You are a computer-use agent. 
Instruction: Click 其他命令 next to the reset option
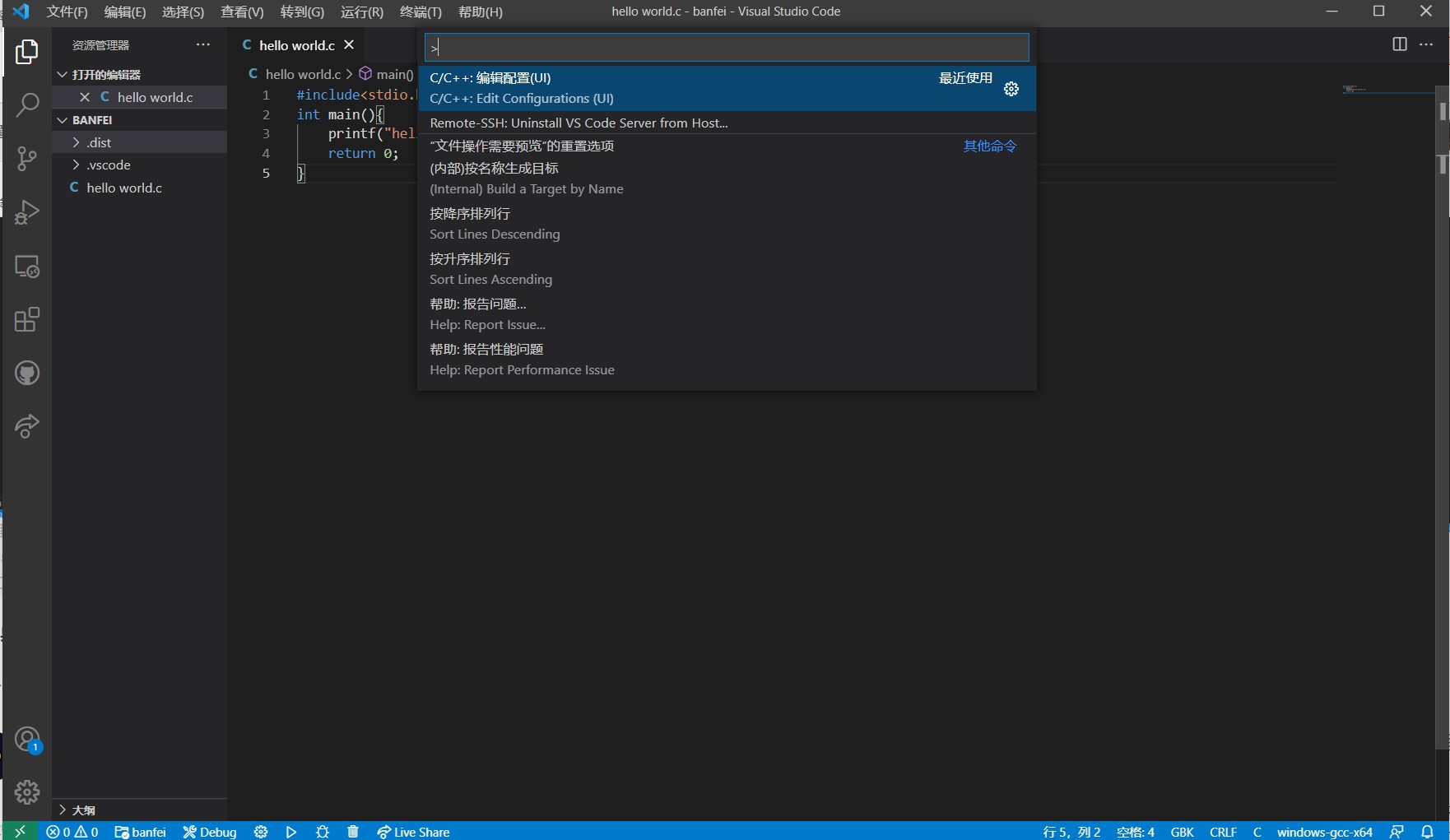pyautogui.click(x=990, y=146)
